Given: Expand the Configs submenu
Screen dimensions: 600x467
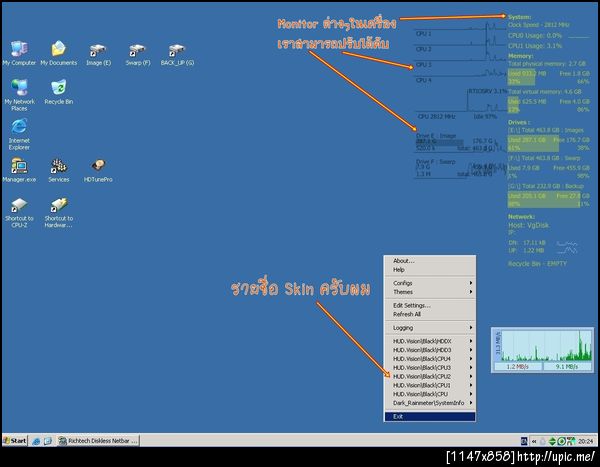Looking at the screenshot, I should [430, 283].
